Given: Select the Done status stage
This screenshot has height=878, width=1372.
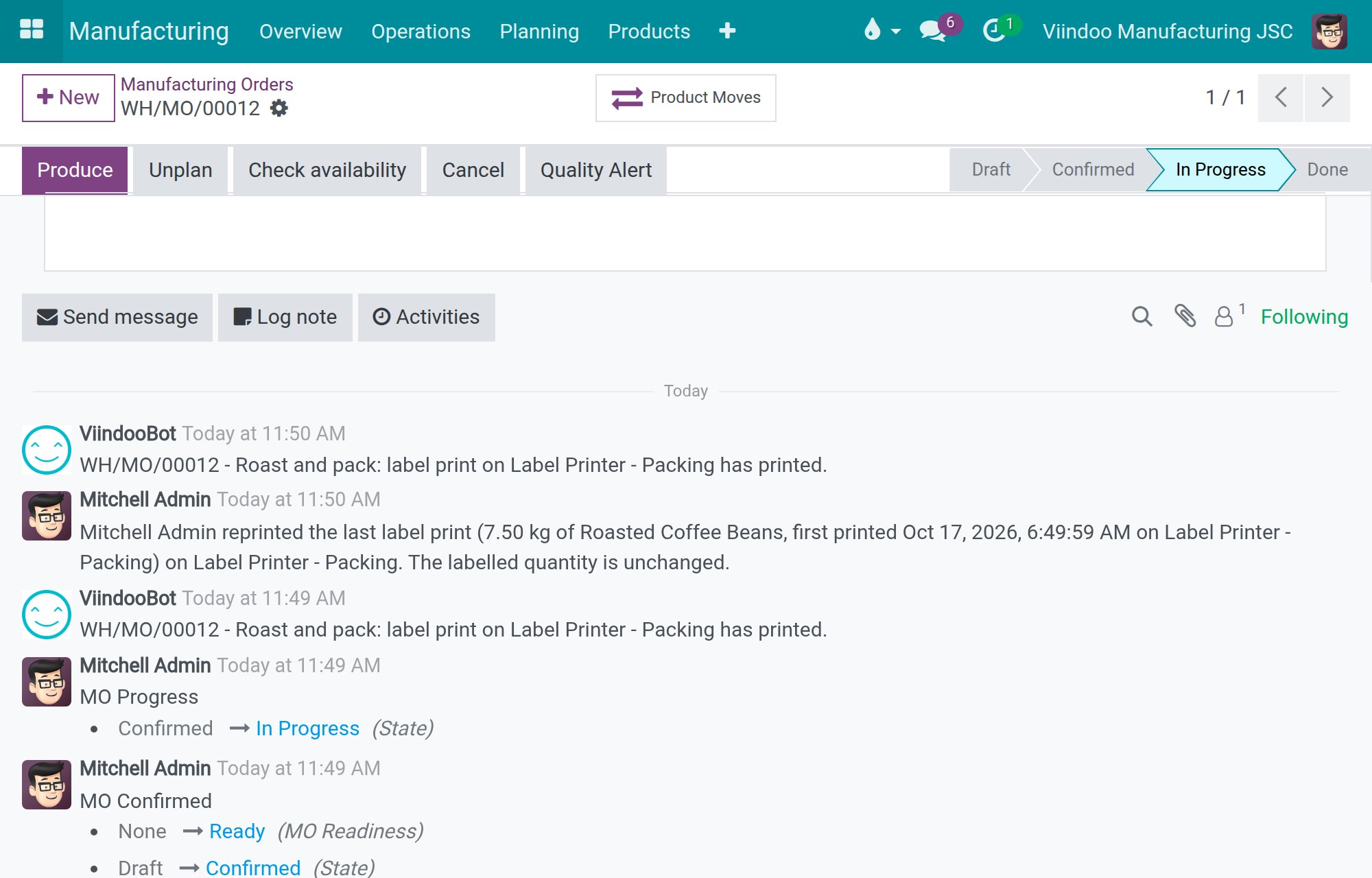Looking at the screenshot, I should coord(1327,169).
